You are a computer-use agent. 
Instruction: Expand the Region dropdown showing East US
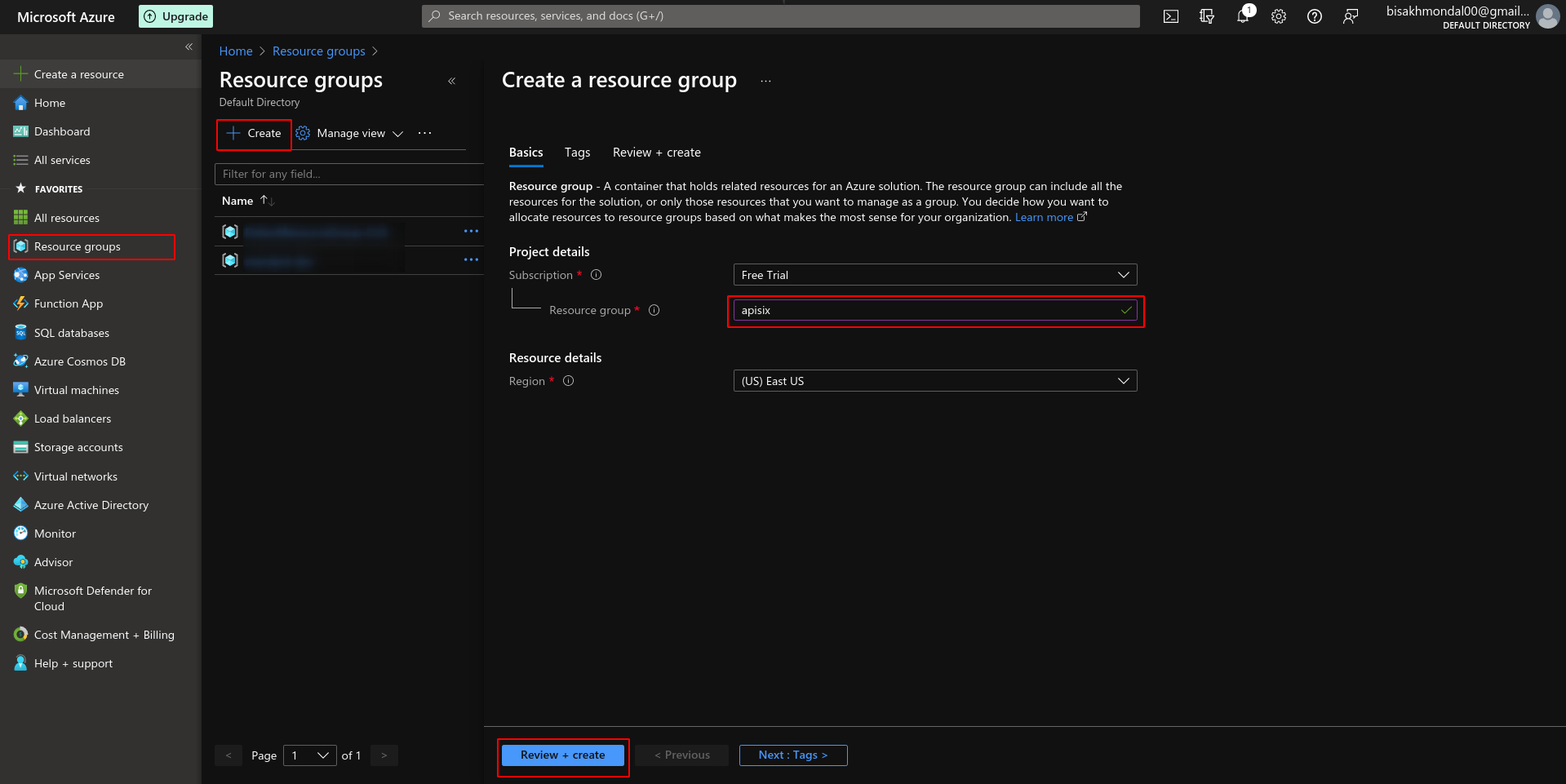pyautogui.click(x=935, y=381)
